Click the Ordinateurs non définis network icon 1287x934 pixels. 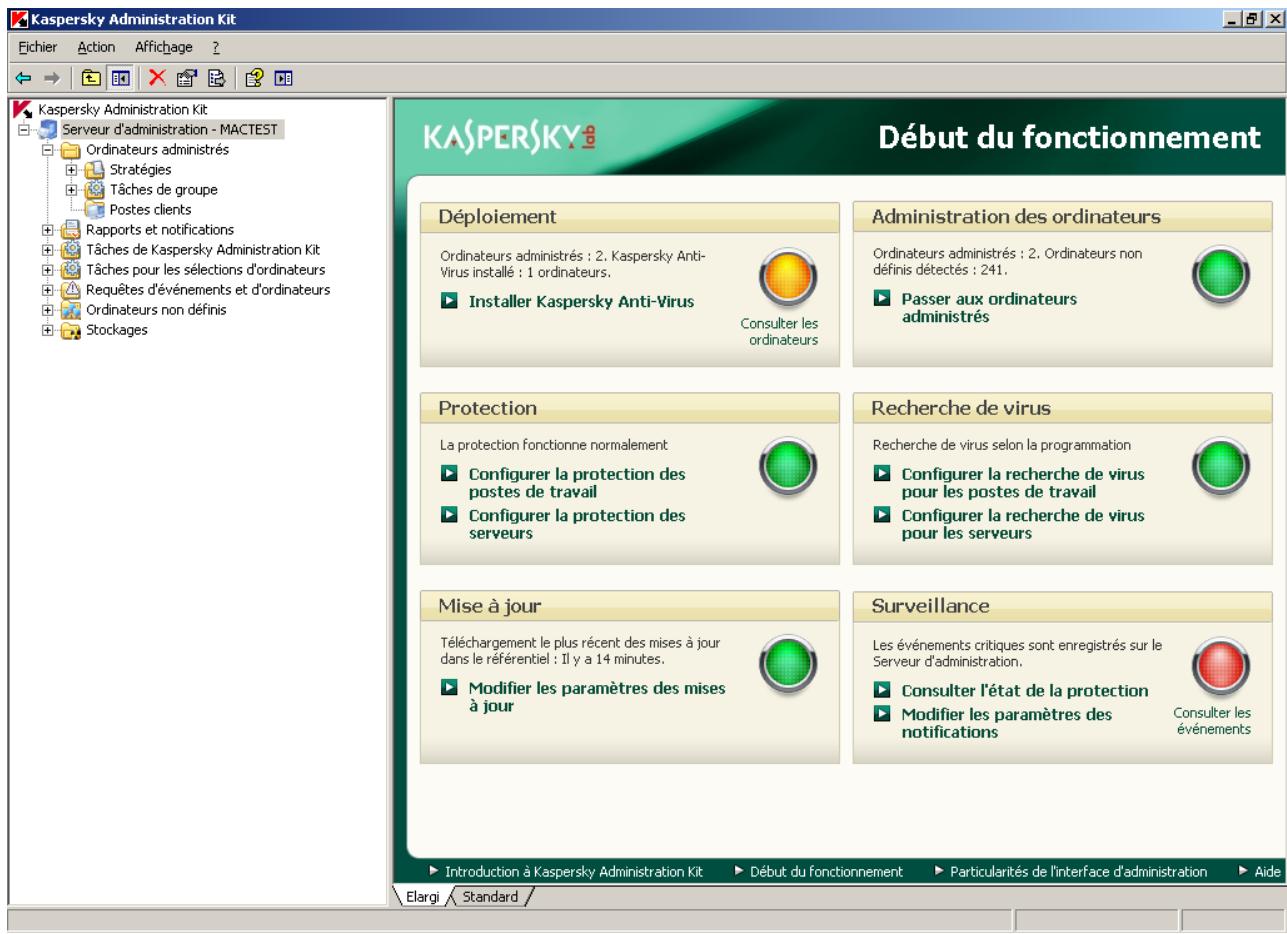[71, 310]
